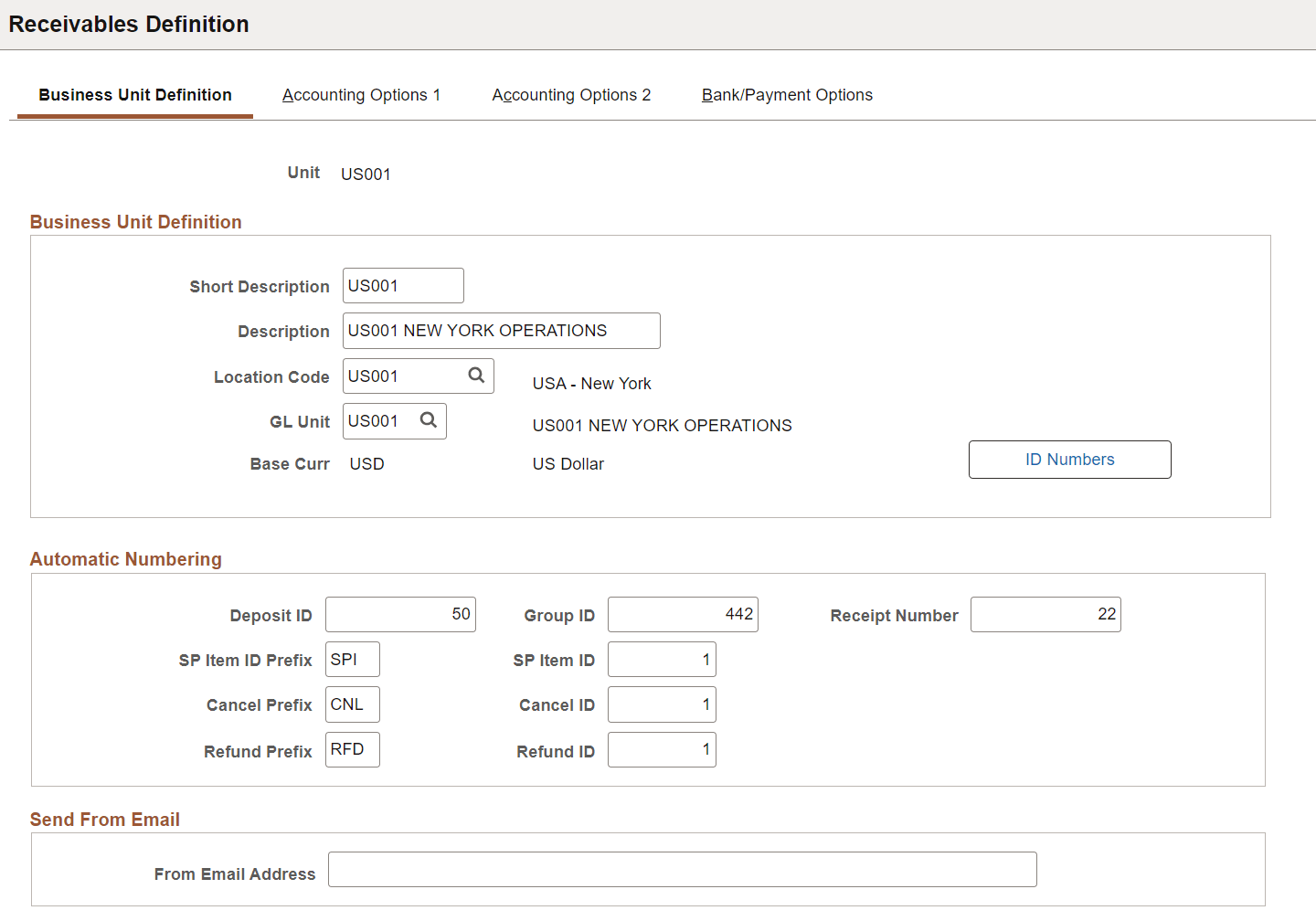This screenshot has height=921, width=1316.
Task: Click the GL Unit input box
Action: tap(384, 420)
